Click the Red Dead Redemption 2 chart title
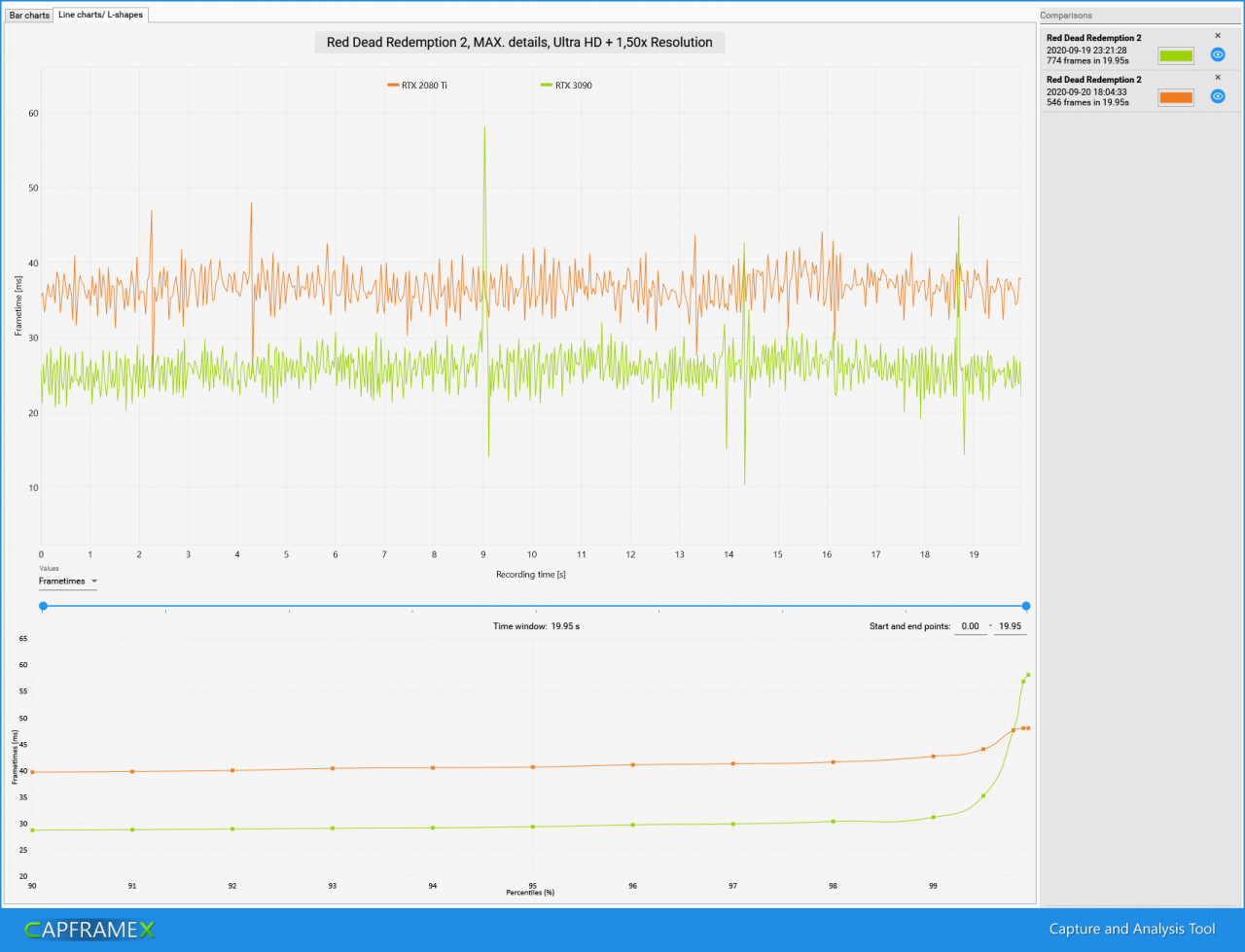This screenshot has width=1245, height=952. pyautogui.click(x=519, y=43)
